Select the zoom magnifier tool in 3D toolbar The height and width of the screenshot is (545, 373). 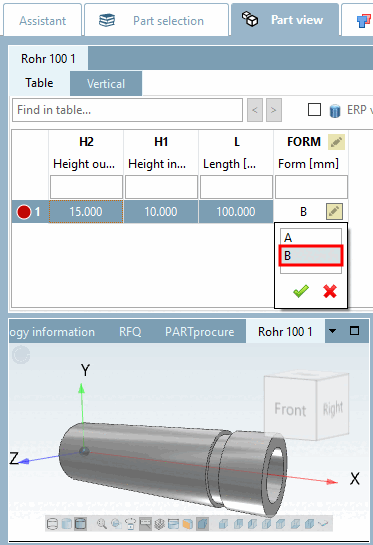[x=102, y=524]
